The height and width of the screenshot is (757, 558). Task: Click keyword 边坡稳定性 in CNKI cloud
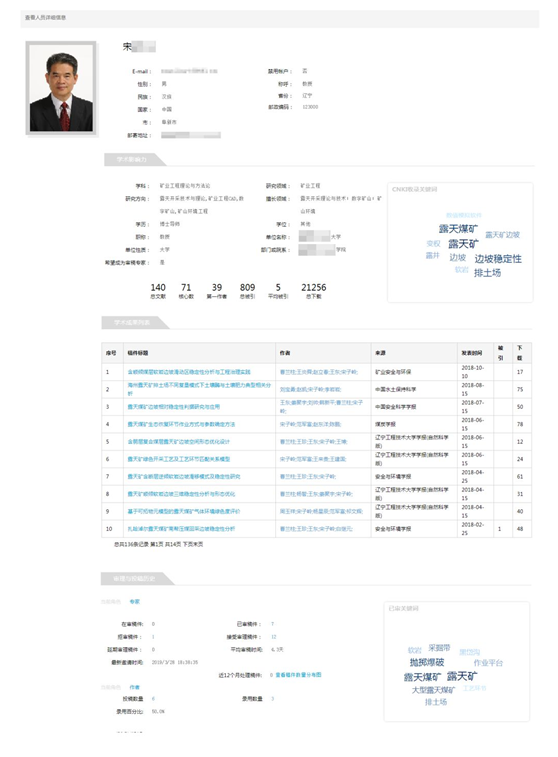[498, 259]
